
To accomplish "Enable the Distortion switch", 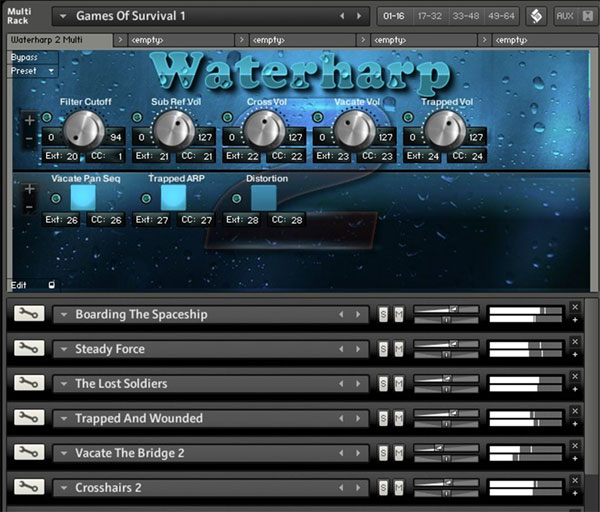I will click(x=264, y=197).
